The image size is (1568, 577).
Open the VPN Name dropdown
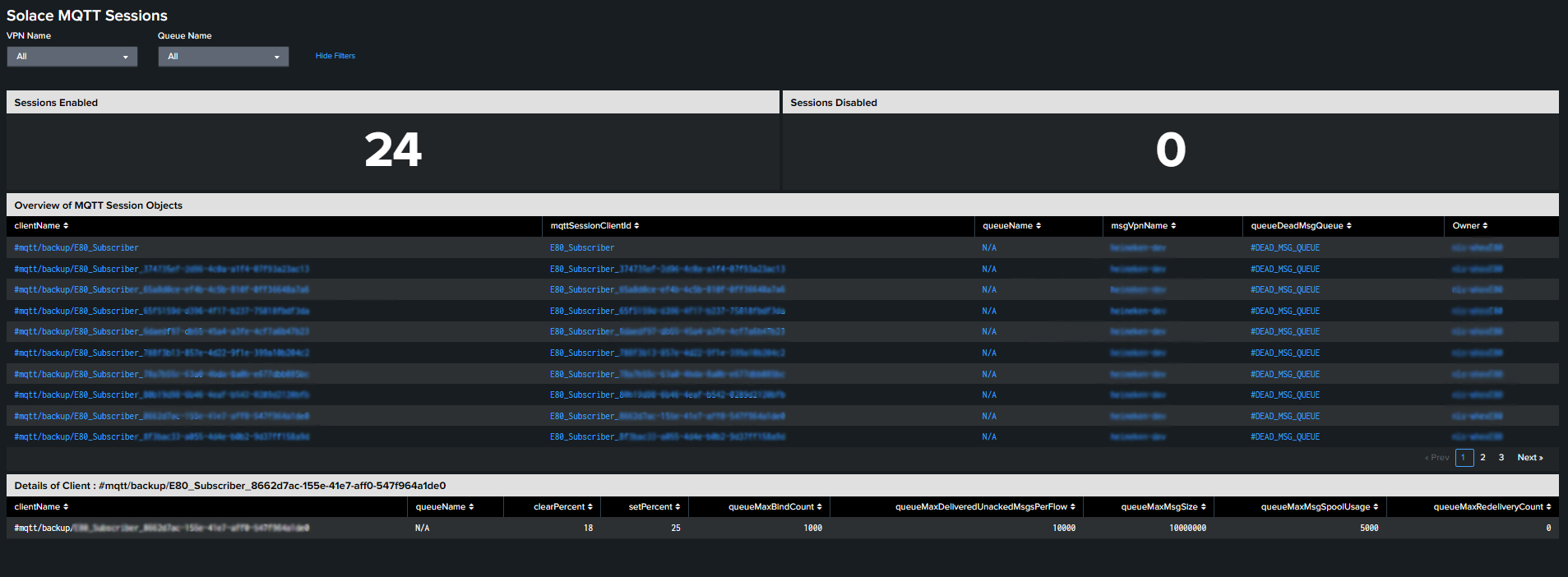pyautogui.click(x=72, y=57)
